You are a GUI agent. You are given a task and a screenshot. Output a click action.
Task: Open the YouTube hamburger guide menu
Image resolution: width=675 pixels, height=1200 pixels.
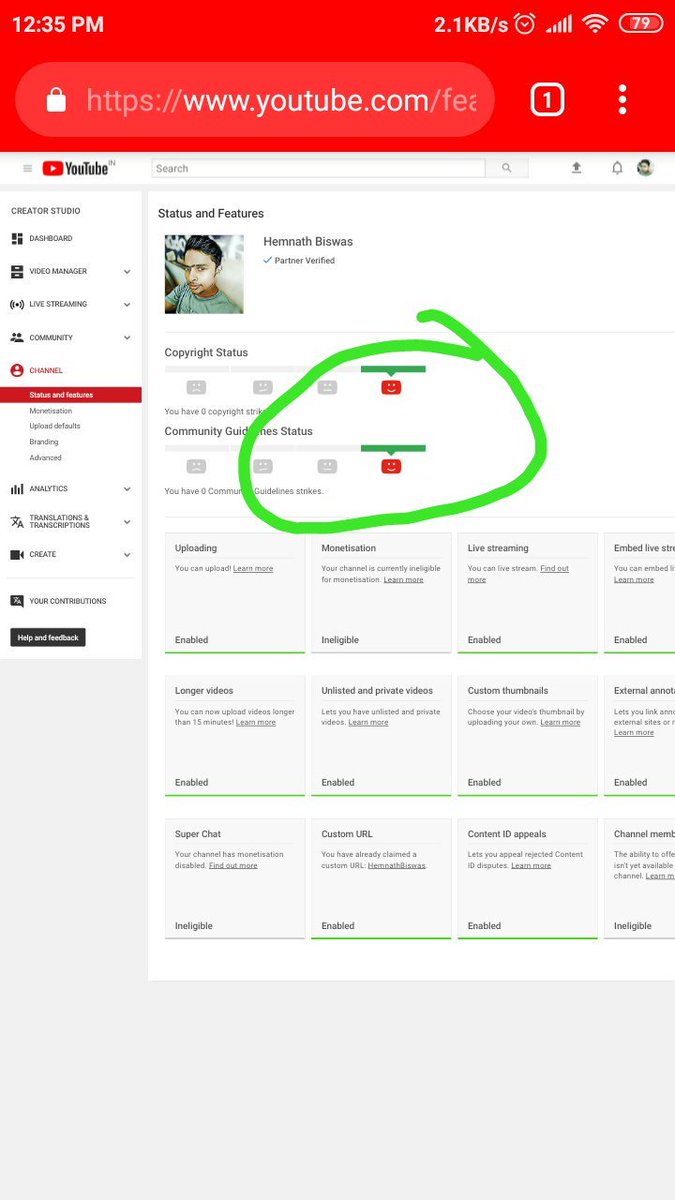click(x=27, y=169)
